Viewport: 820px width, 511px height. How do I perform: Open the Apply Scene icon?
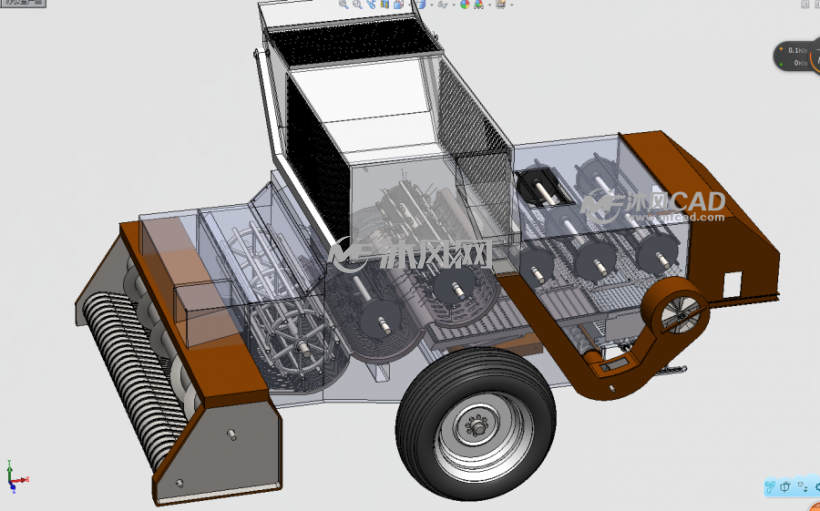coord(479,4)
